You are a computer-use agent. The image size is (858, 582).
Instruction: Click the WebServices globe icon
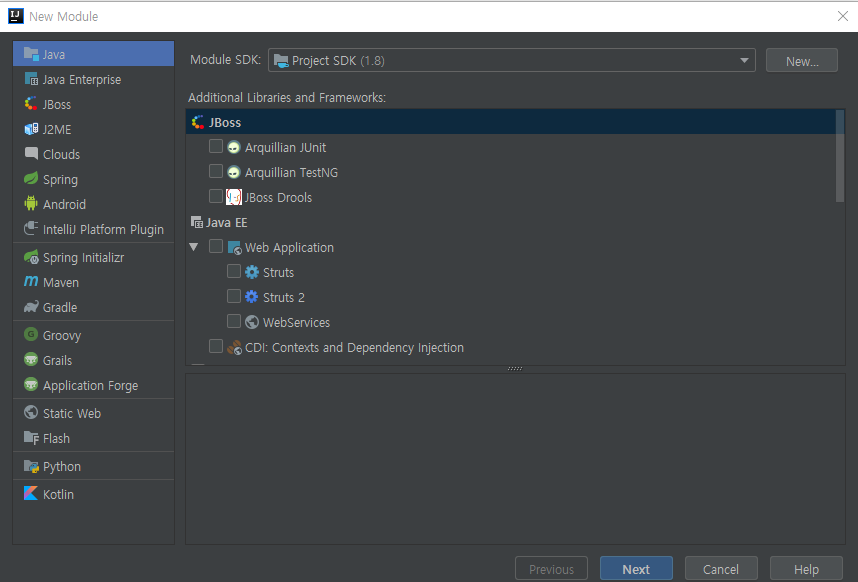coord(252,322)
